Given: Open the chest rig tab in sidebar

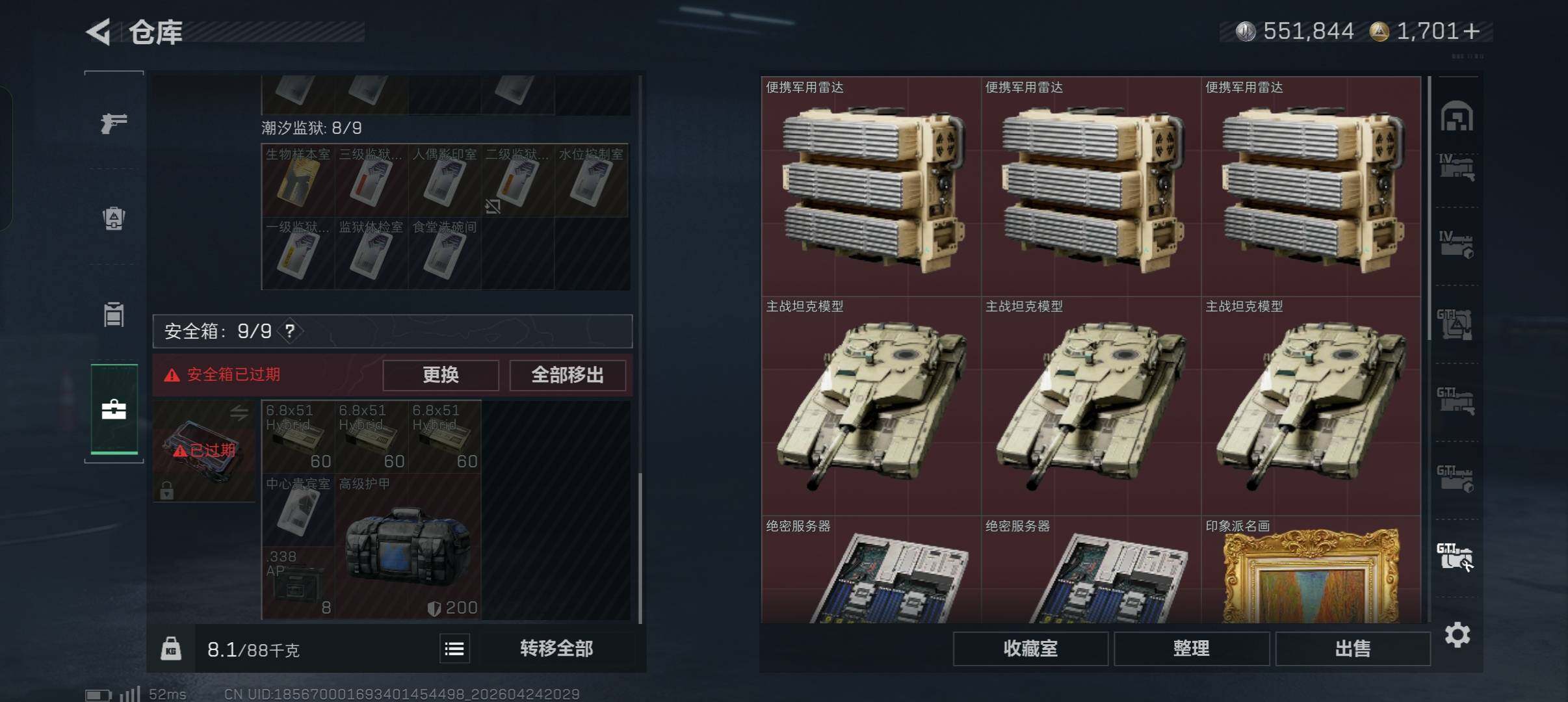Looking at the screenshot, I should point(114,314).
